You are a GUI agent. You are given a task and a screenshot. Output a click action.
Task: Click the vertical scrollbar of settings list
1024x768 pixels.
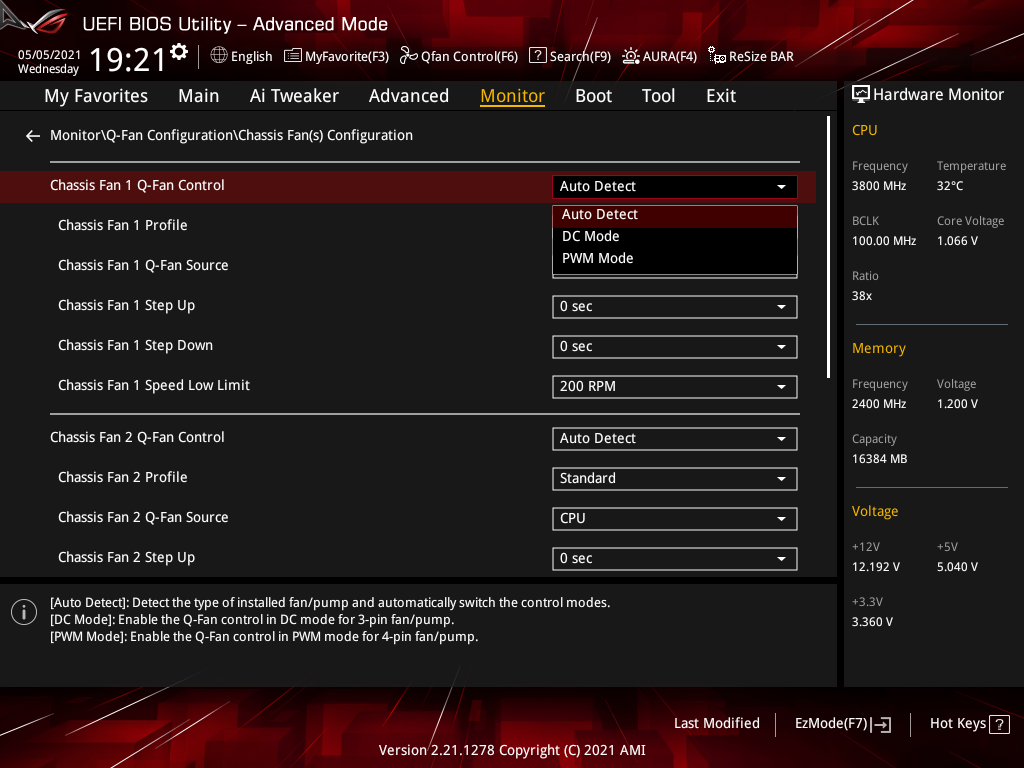tap(828, 247)
